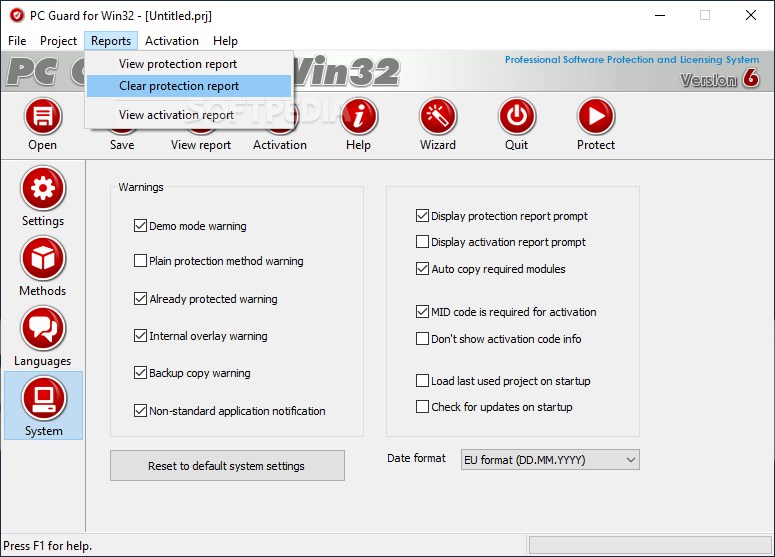Open the File menu
The image size is (775, 557).
(17, 41)
